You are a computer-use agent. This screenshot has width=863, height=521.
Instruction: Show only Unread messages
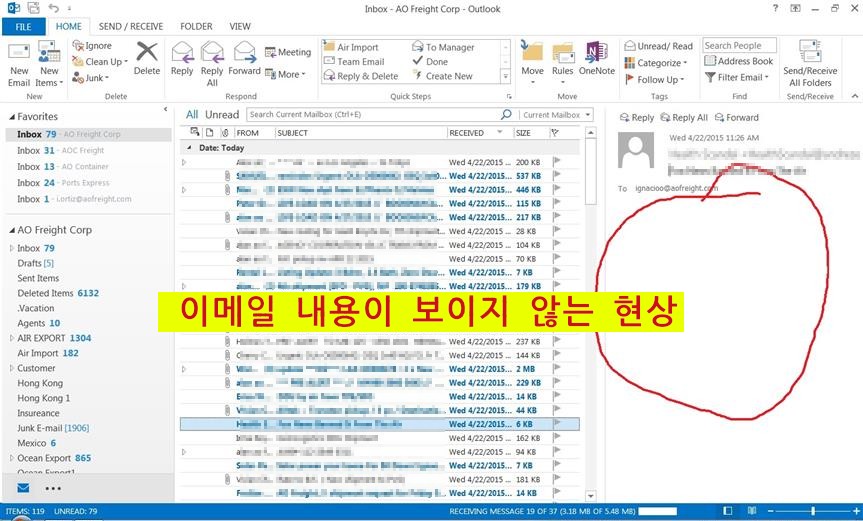pyautogui.click(x=222, y=114)
